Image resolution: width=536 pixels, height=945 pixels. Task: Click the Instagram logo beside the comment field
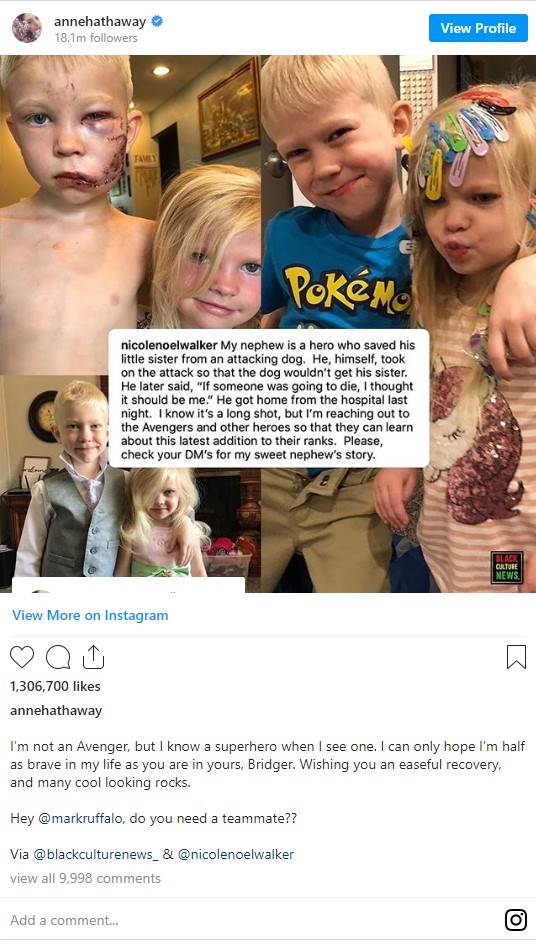point(516,920)
